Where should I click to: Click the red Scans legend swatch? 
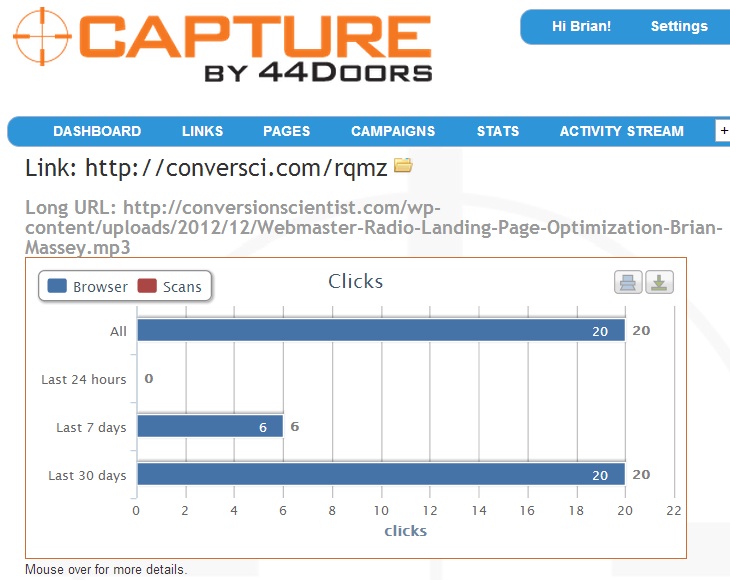point(147,286)
